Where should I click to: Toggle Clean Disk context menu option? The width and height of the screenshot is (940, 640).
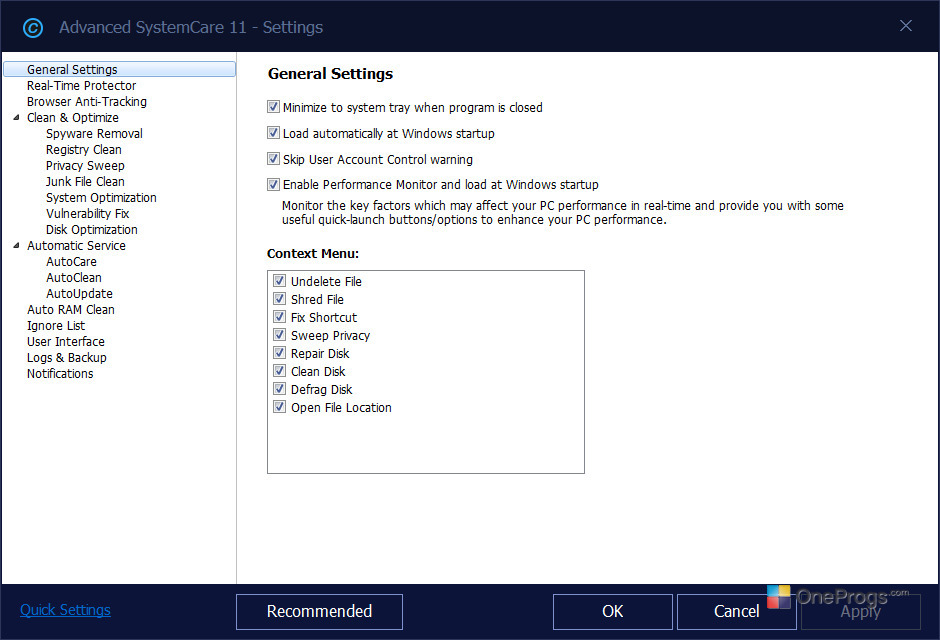click(x=279, y=371)
